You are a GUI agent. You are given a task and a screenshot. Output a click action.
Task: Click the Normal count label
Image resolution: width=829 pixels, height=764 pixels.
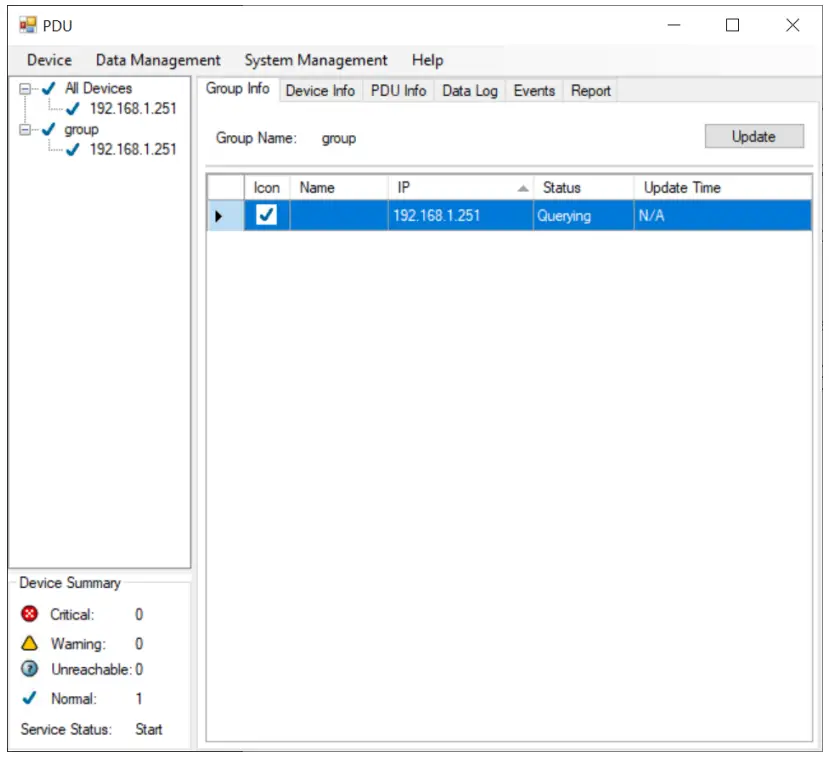point(139,698)
